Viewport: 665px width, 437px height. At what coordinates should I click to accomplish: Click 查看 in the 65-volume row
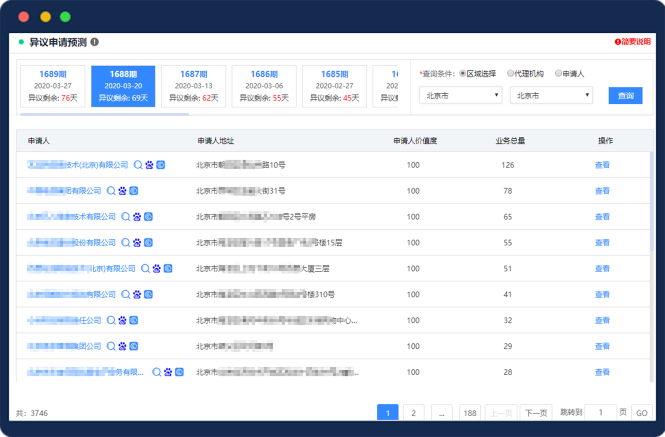(x=602, y=217)
